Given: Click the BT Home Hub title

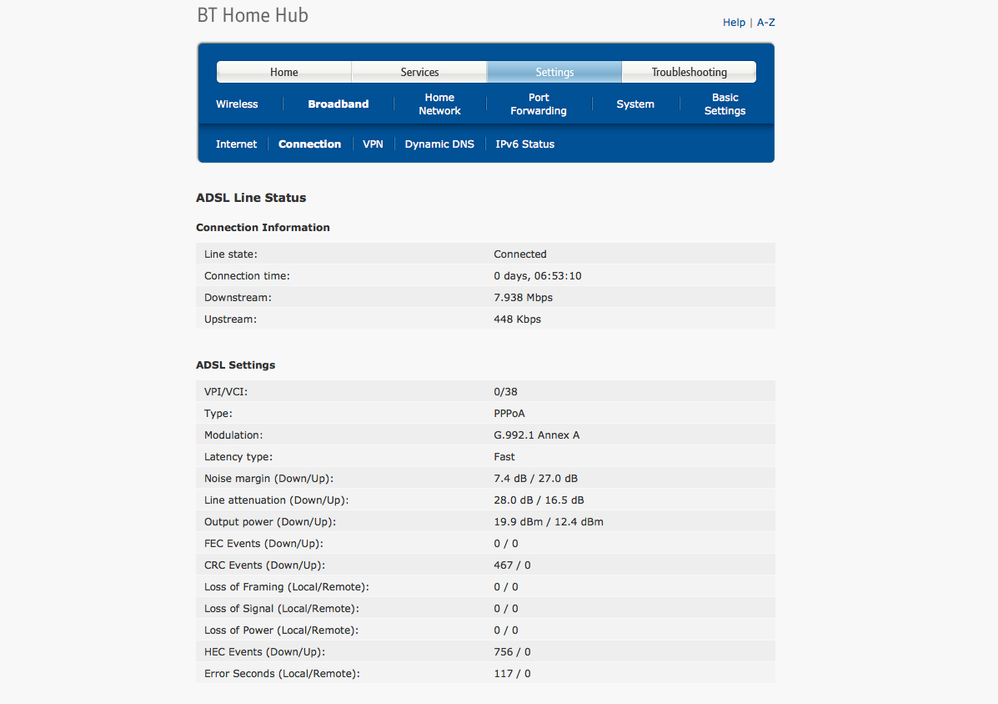Looking at the screenshot, I should pos(253,15).
